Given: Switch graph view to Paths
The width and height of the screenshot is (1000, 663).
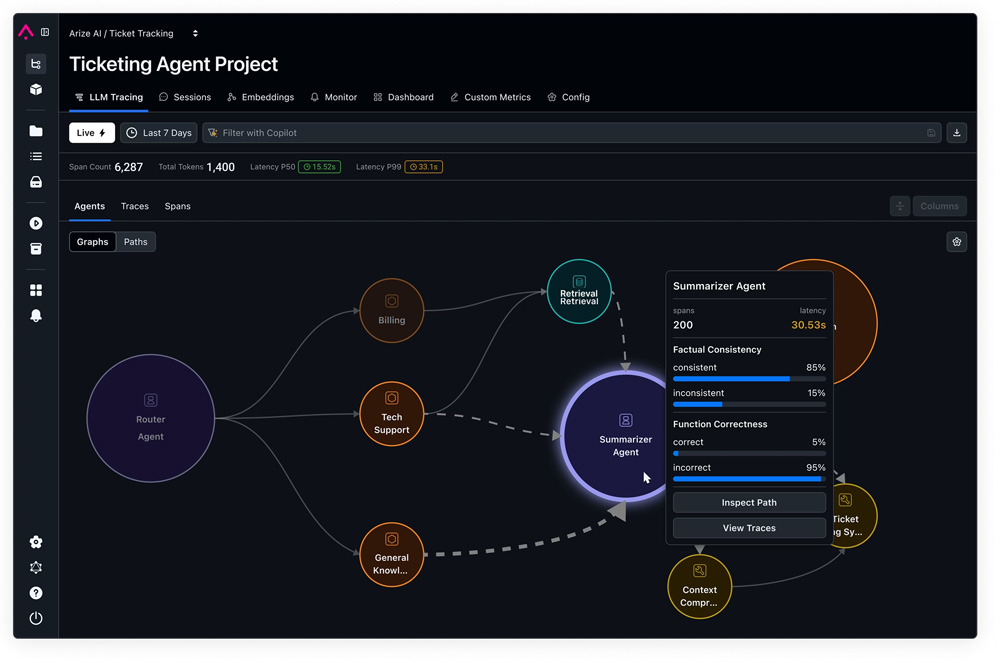Looking at the screenshot, I should (x=136, y=242).
